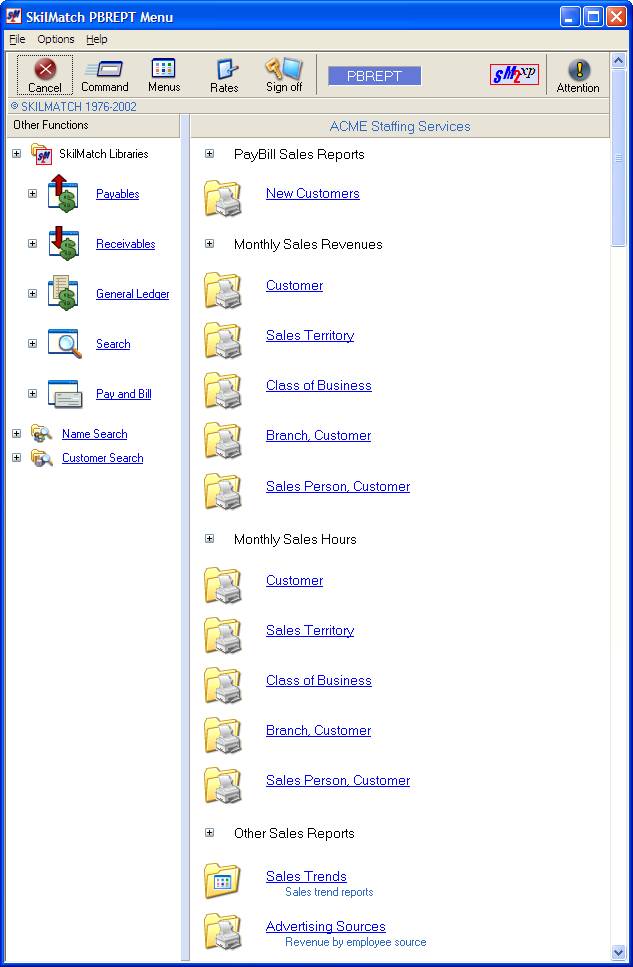Click the vertical scrollbar down arrow

(618, 952)
